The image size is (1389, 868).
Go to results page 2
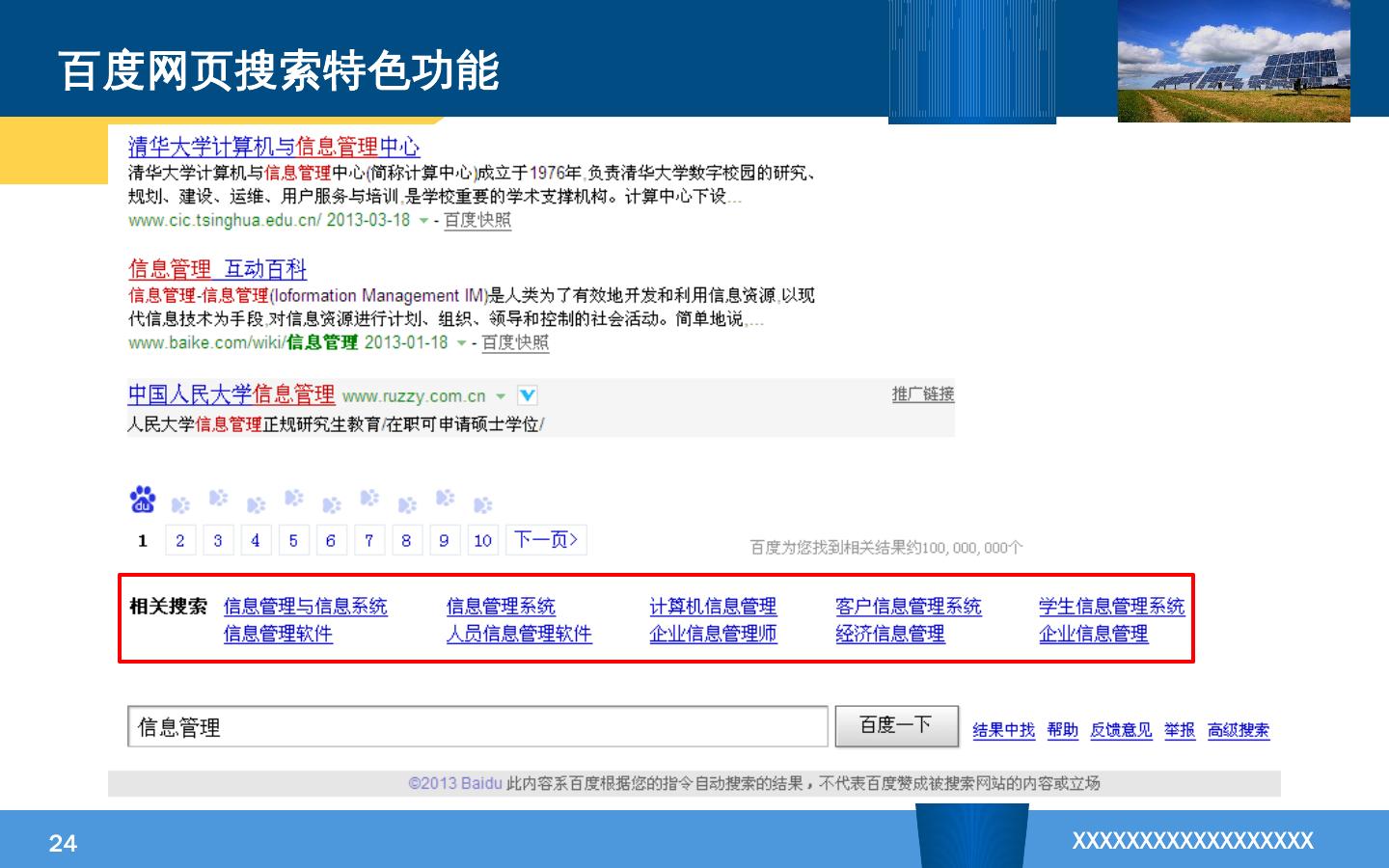pyautogui.click(x=180, y=540)
